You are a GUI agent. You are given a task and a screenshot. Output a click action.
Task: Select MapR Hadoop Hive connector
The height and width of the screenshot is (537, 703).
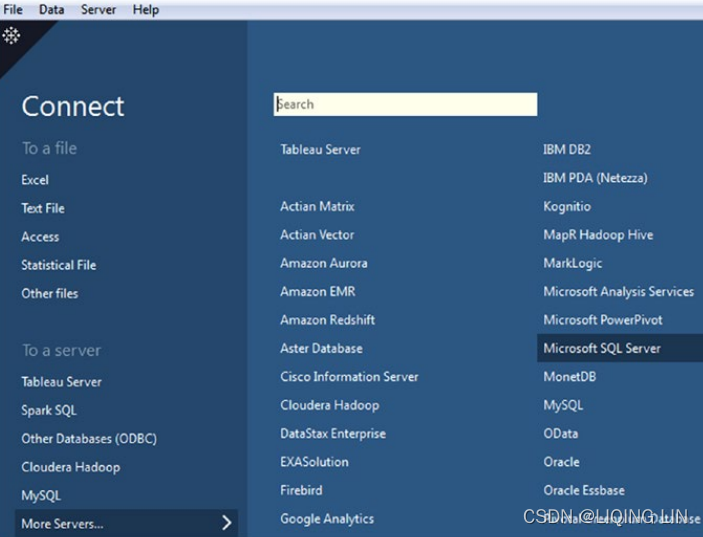point(599,235)
